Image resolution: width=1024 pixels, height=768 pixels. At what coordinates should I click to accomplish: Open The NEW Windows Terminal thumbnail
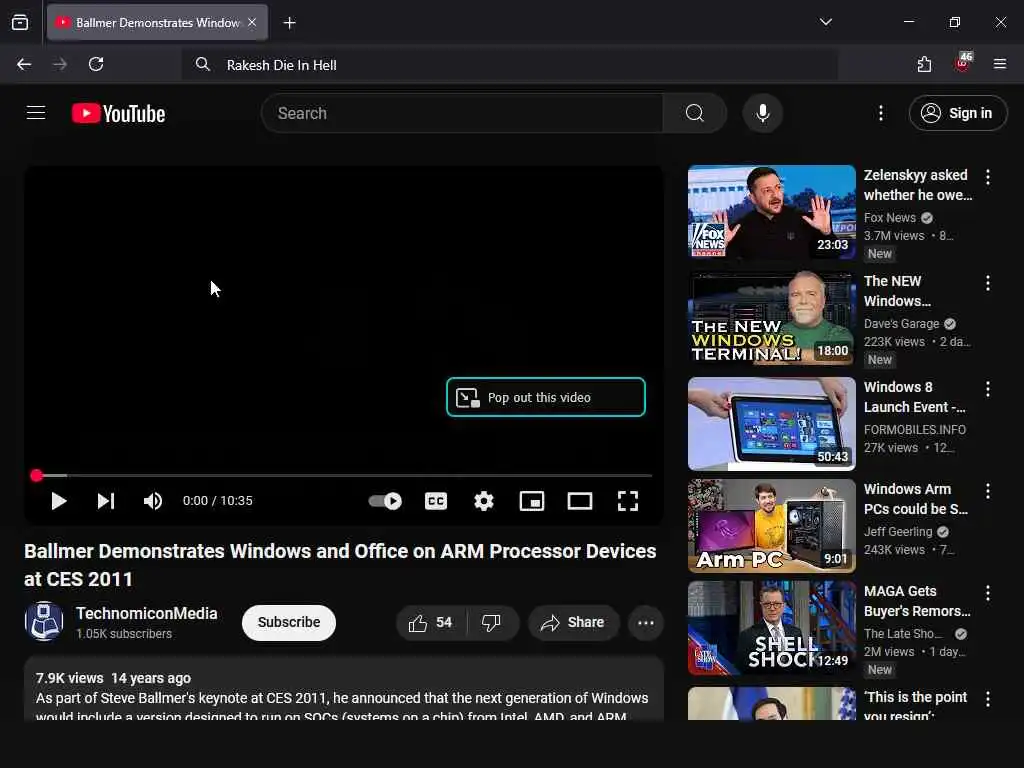click(x=771, y=318)
